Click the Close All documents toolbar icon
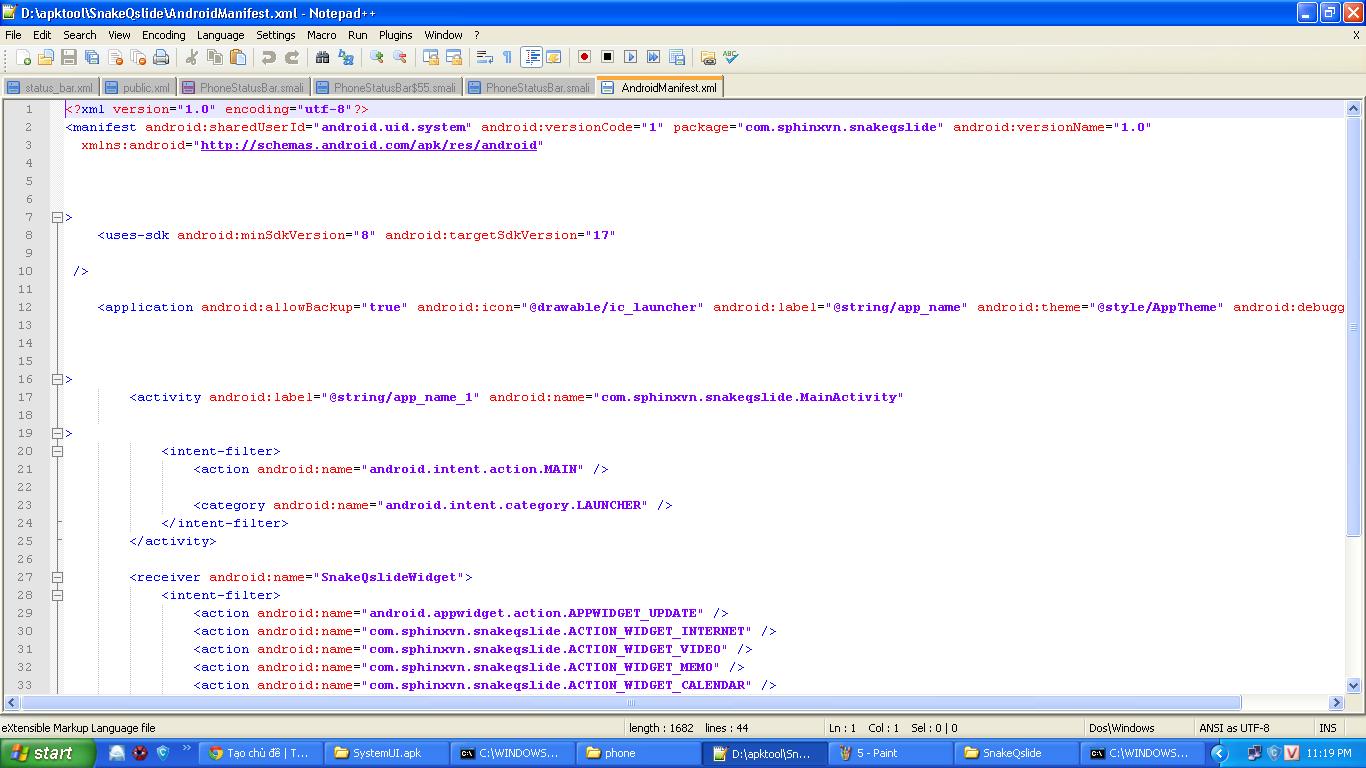The image size is (1366, 768). point(138,58)
